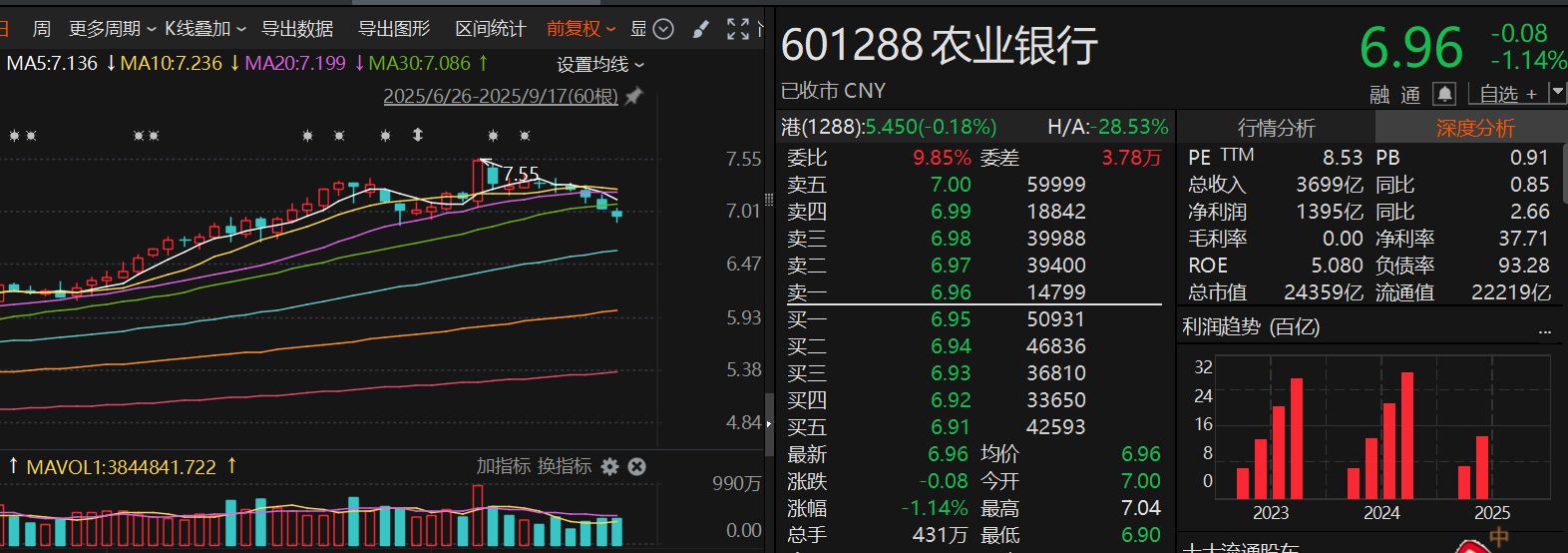Click the 2023 profit bar group
The width and height of the screenshot is (1568, 553).
[x=1270, y=438]
